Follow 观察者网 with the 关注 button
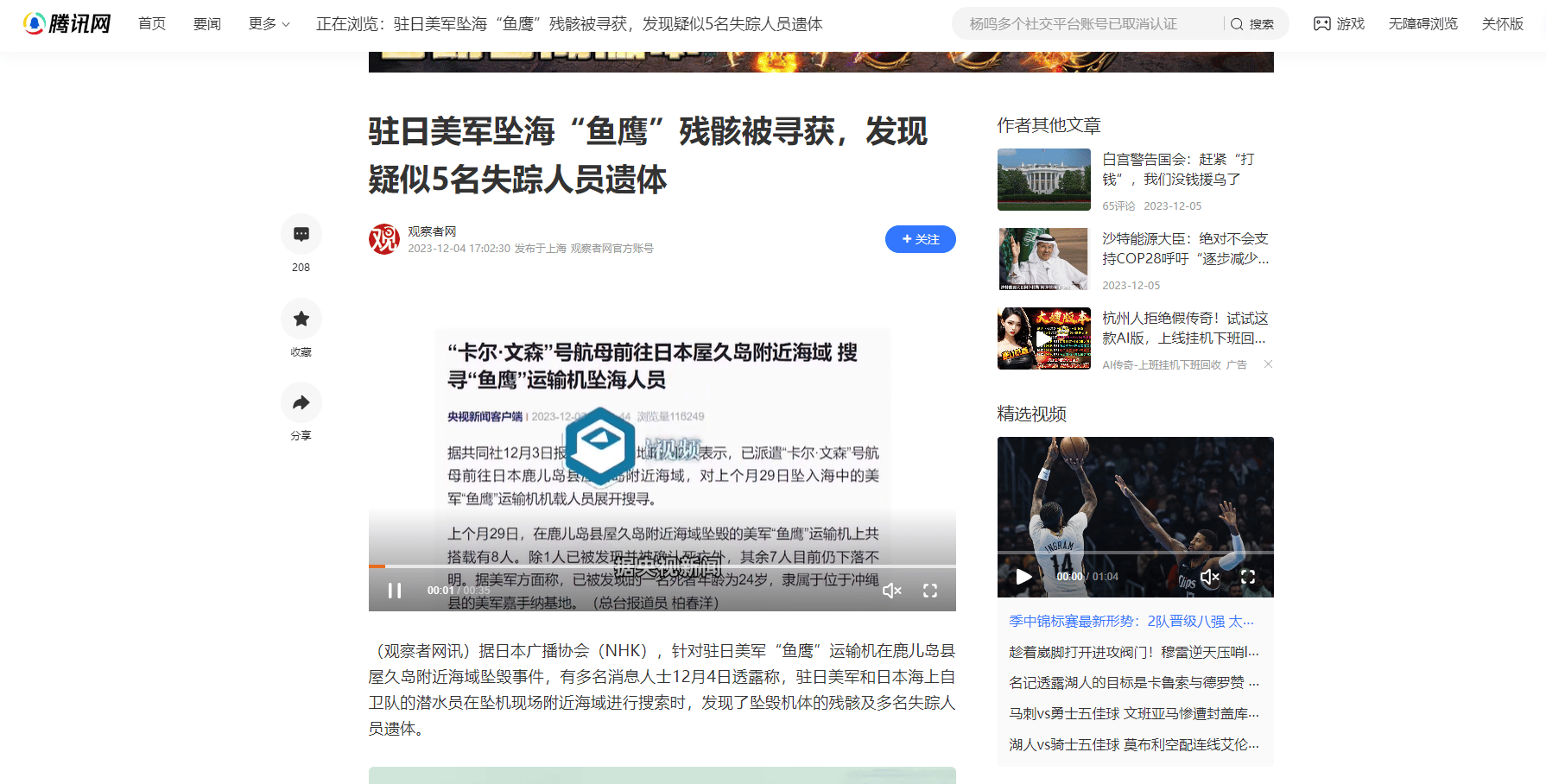This screenshot has width=1546, height=784. pos(921,239)
